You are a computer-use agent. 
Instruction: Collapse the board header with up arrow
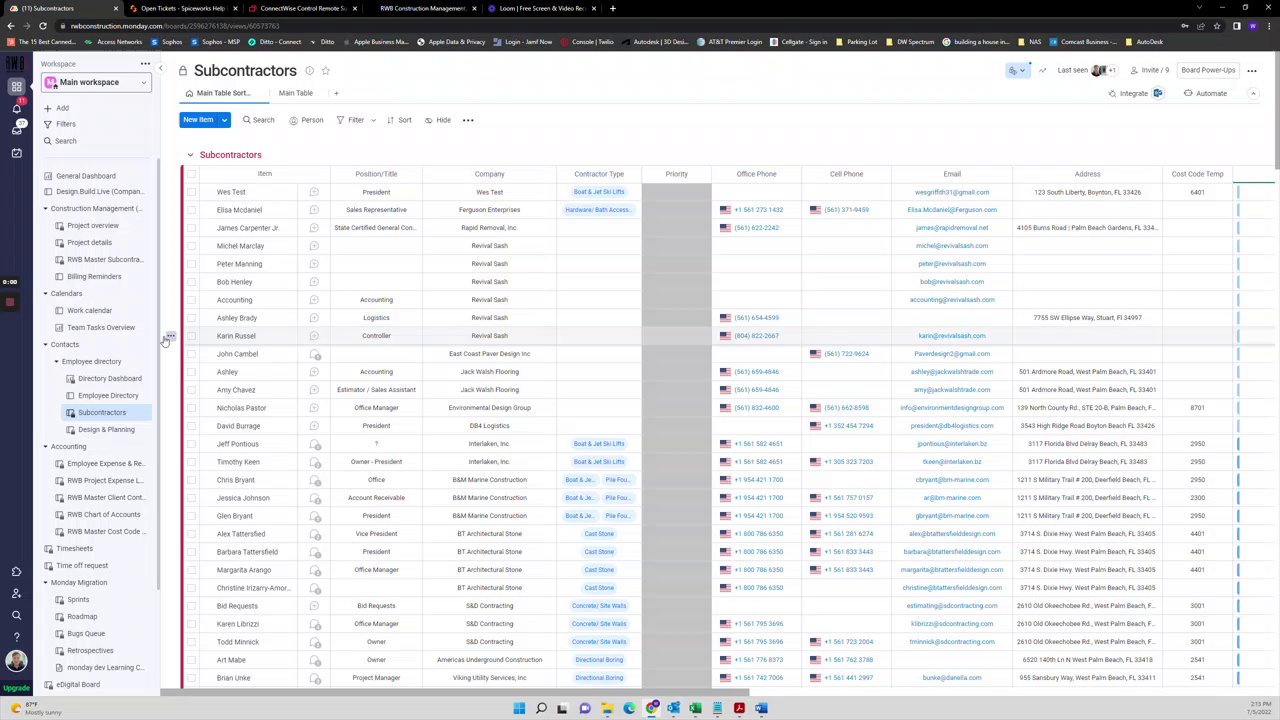(1252, 93)
